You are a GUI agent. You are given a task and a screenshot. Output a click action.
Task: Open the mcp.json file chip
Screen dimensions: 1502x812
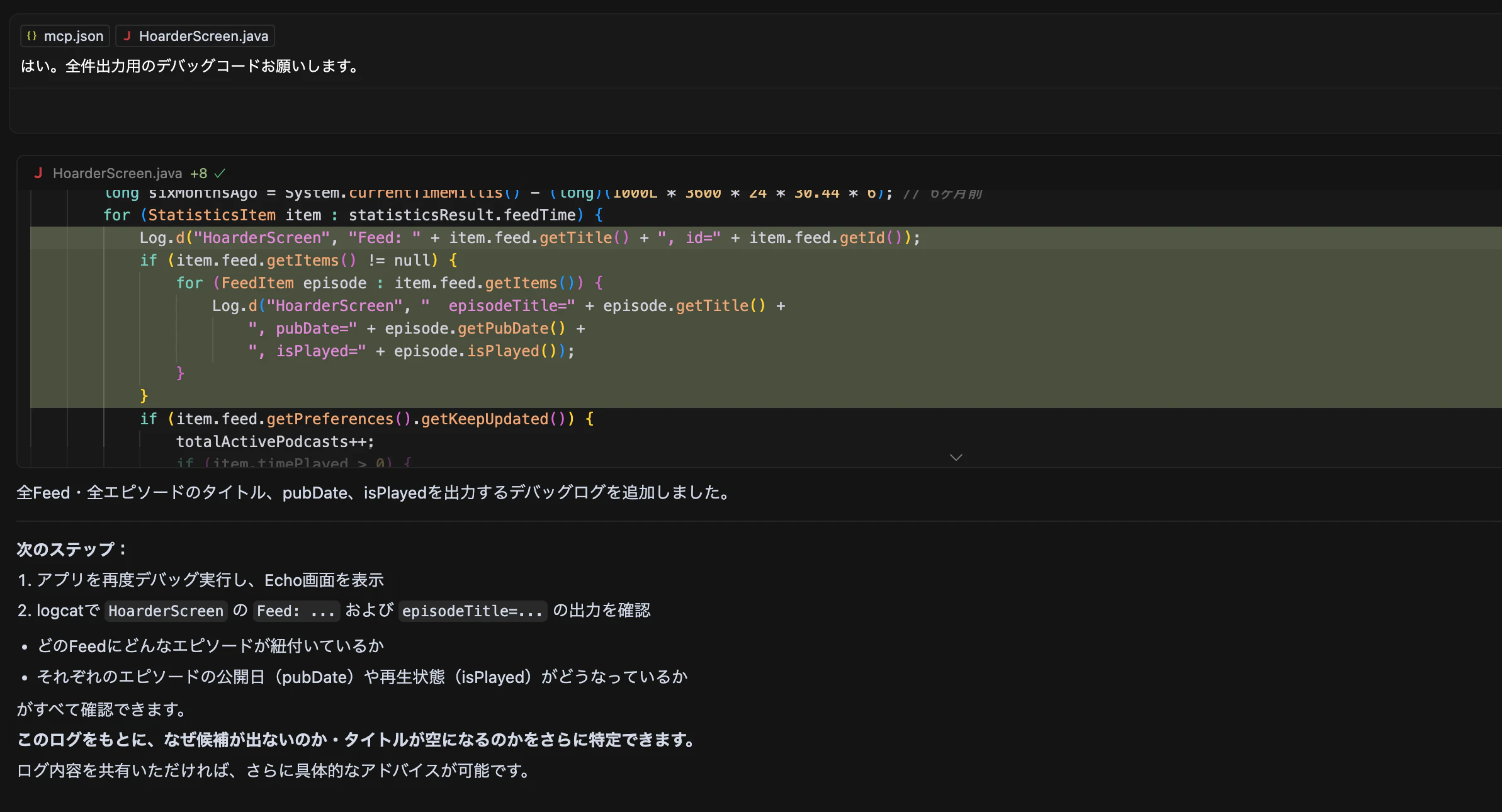(65, 36)
